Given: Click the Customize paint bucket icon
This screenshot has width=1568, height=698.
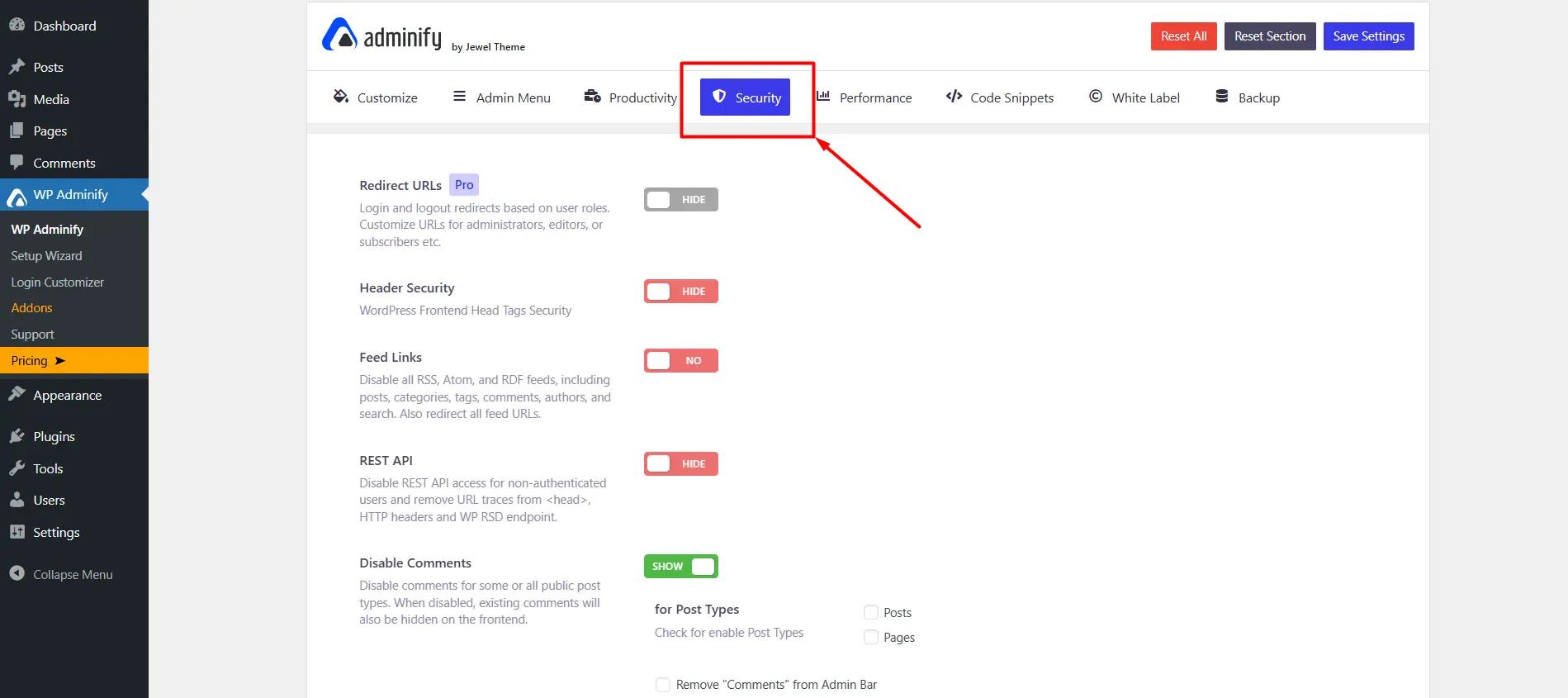Looking at the screenshot, I should [x=340, y=97].
